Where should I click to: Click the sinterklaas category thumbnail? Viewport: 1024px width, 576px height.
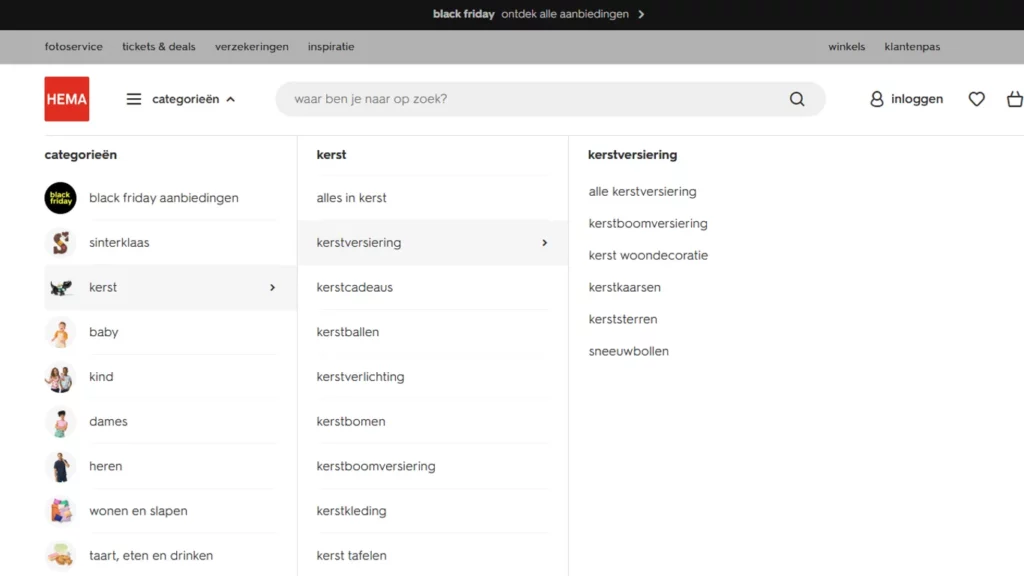[60, 242]
